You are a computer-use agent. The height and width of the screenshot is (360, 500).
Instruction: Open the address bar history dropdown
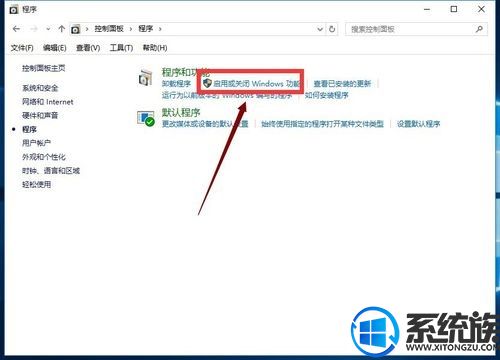(x=320, y=29)
